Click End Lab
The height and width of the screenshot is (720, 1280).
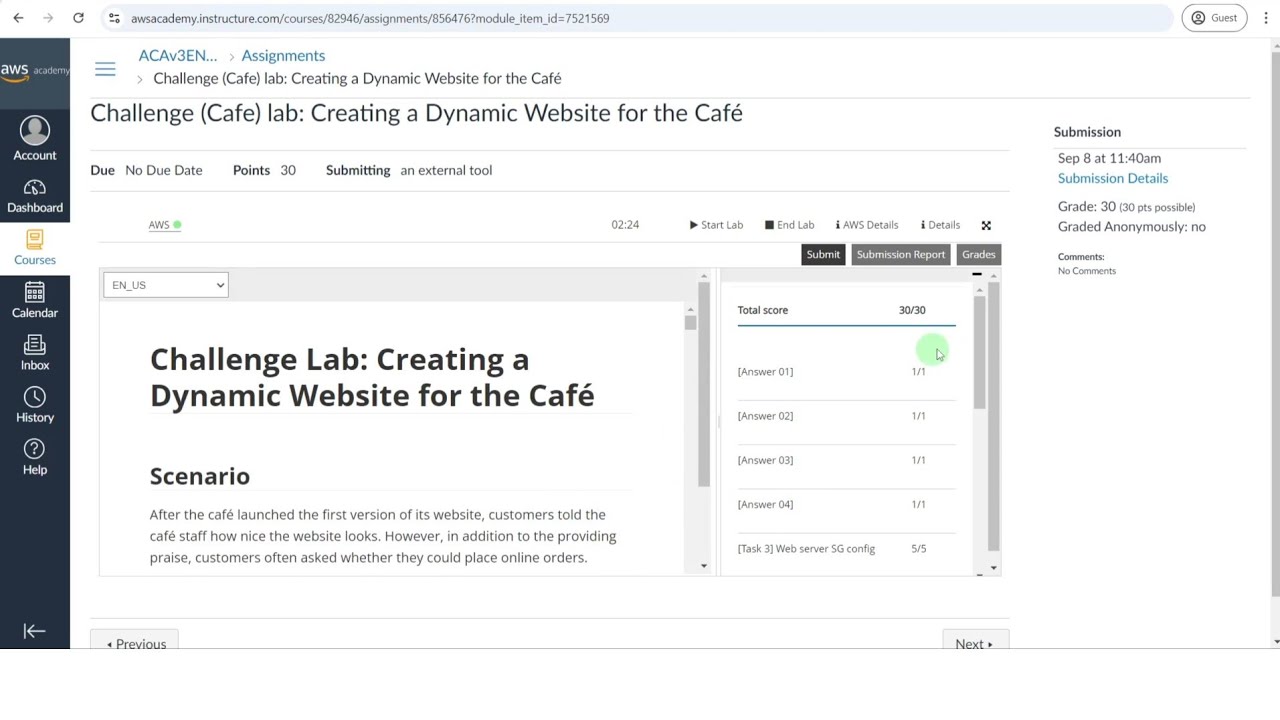[789, 225]
